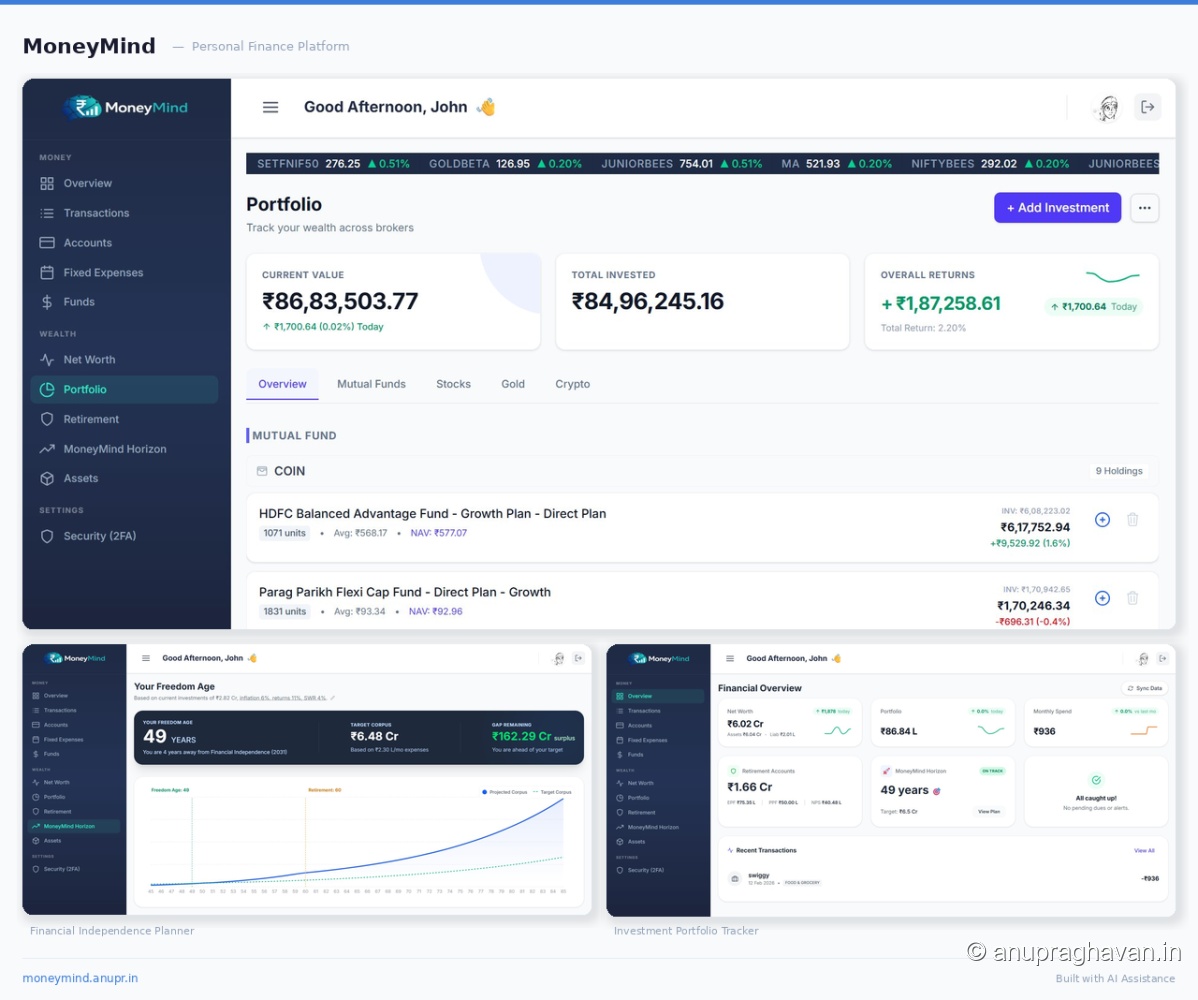Open Accounts in the main sidebar
Image resolution: width=1198 pixels, height=1000 pixels.
tap(125, 243)
